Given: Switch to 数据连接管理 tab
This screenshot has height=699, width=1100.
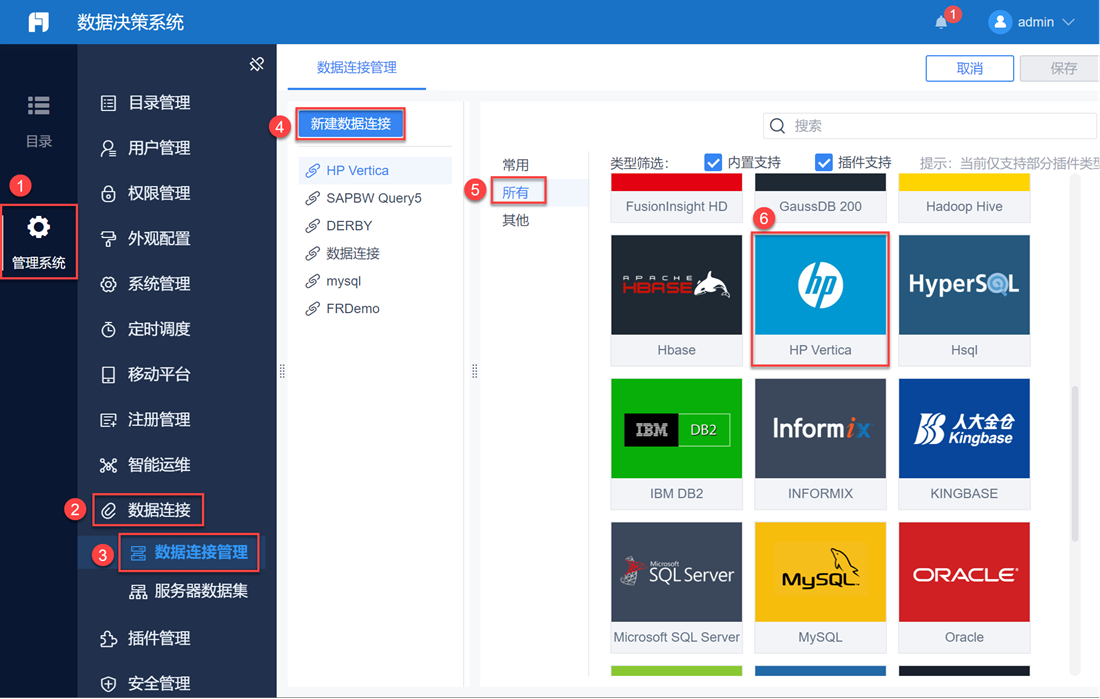Looking at the screenshot, I should 356,67.
